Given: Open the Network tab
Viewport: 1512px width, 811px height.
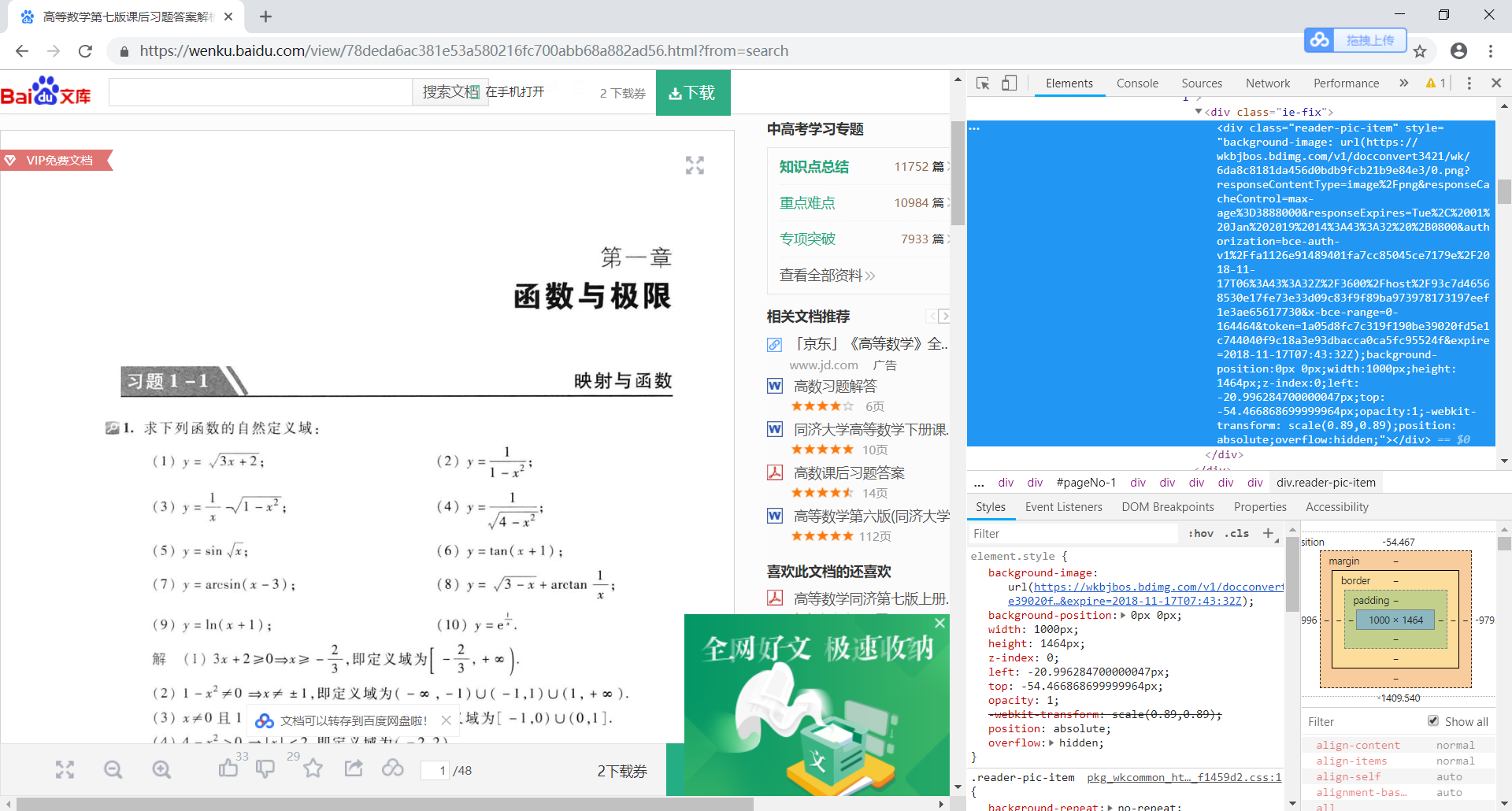Looking at the screenshot, I should 1268,83.
